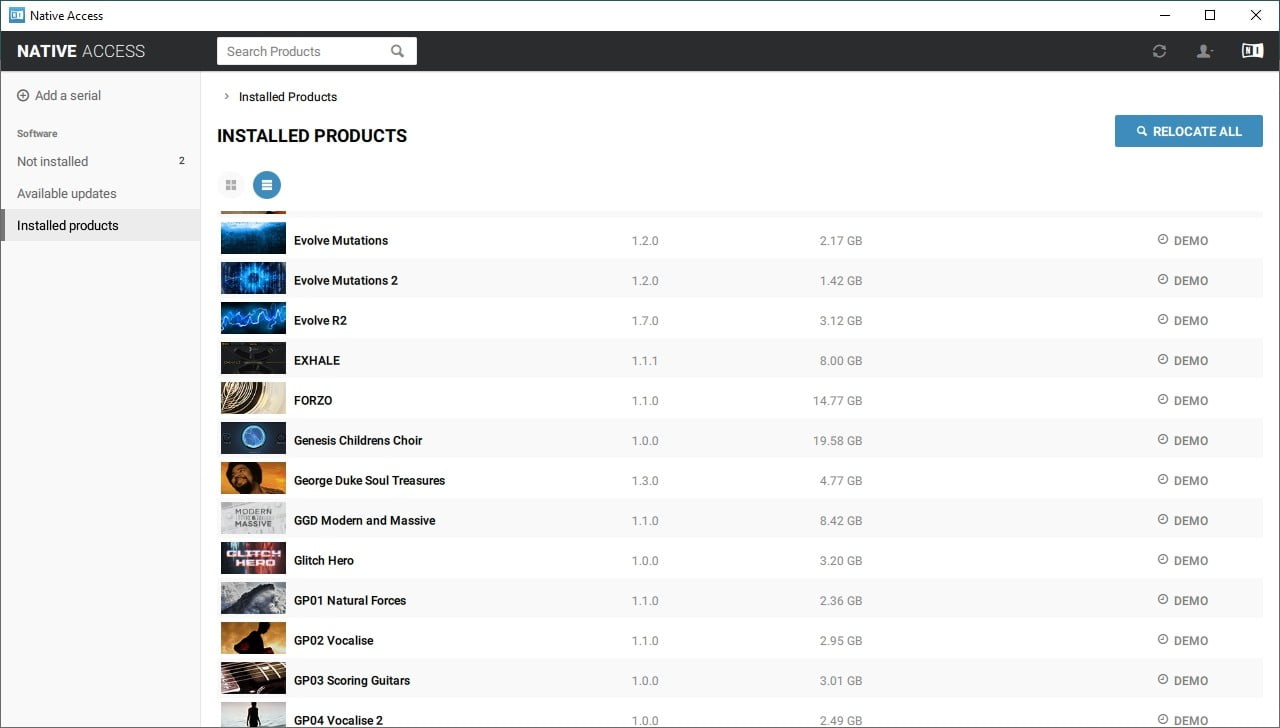The height and width of the screenshot is (728, 1280).
Task: Click clock icon in GGD Modern and Massive row
Action: (x=1163, y=520)
